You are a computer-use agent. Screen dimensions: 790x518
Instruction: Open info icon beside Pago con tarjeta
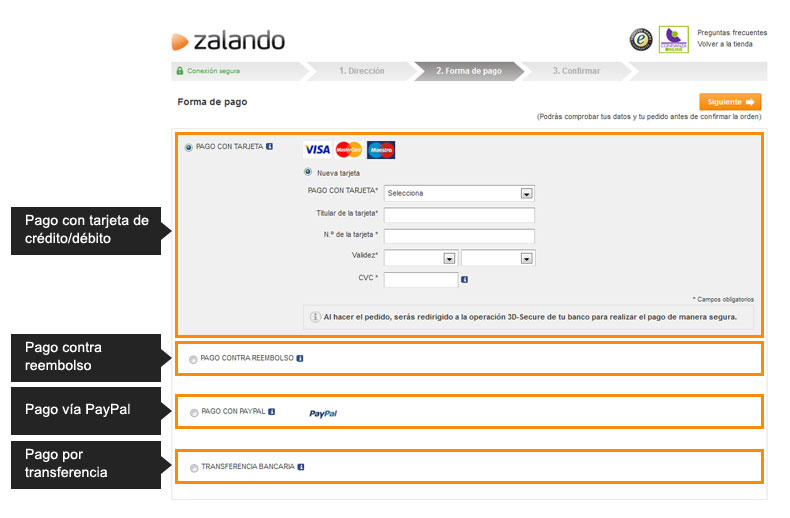click(270, 147)
